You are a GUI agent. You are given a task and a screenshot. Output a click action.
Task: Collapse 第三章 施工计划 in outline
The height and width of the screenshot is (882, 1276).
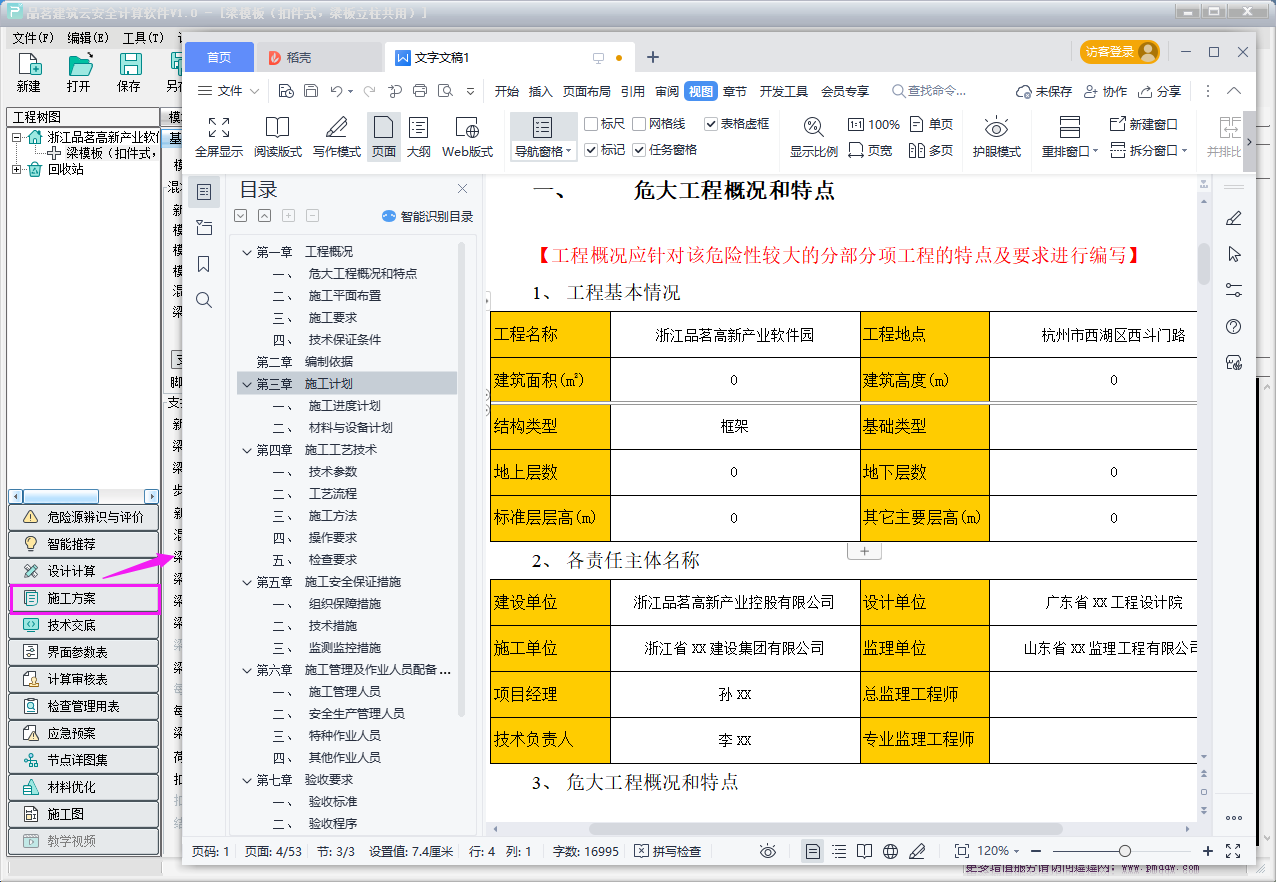point(247,384)
